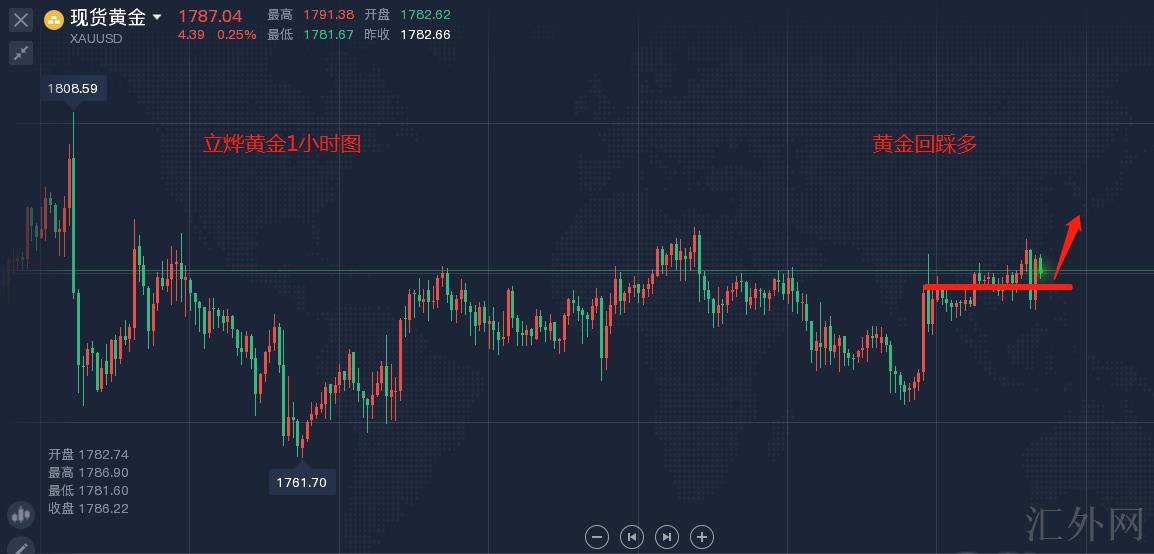Click candle 最低 value 1781.60
Viewport: 1154px width, 554px height.
click(x=104, y=491)
